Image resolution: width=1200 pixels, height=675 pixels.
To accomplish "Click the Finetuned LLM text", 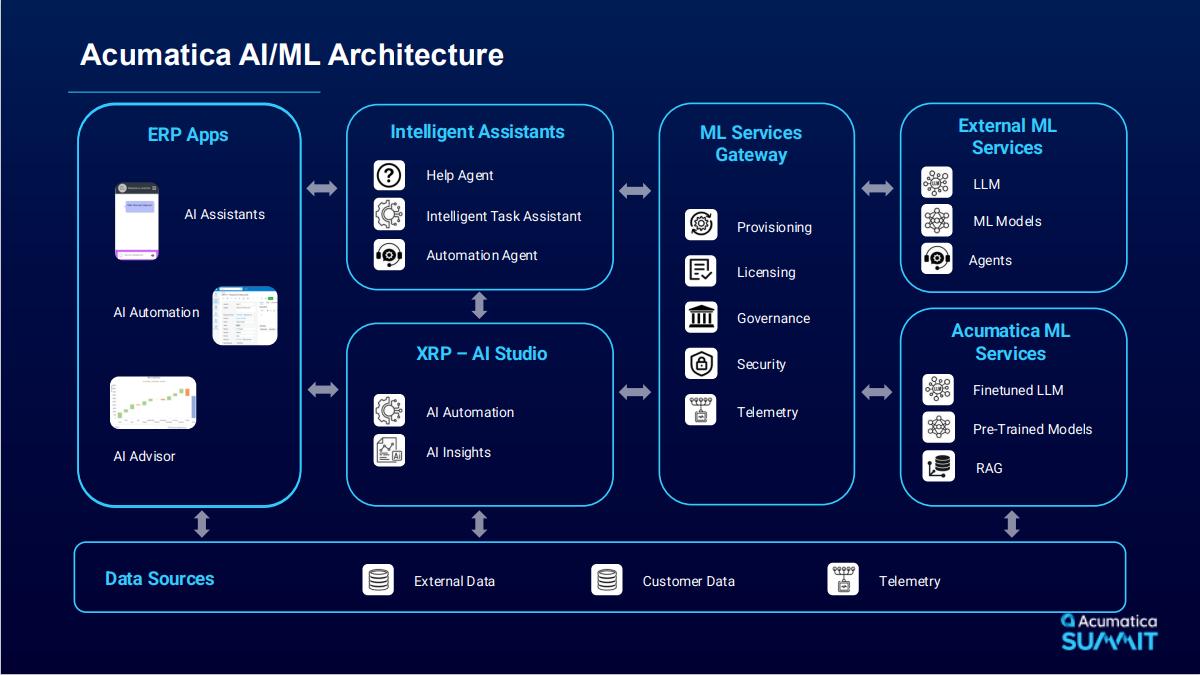I will pyautogui.click(x=1018, y=390).
